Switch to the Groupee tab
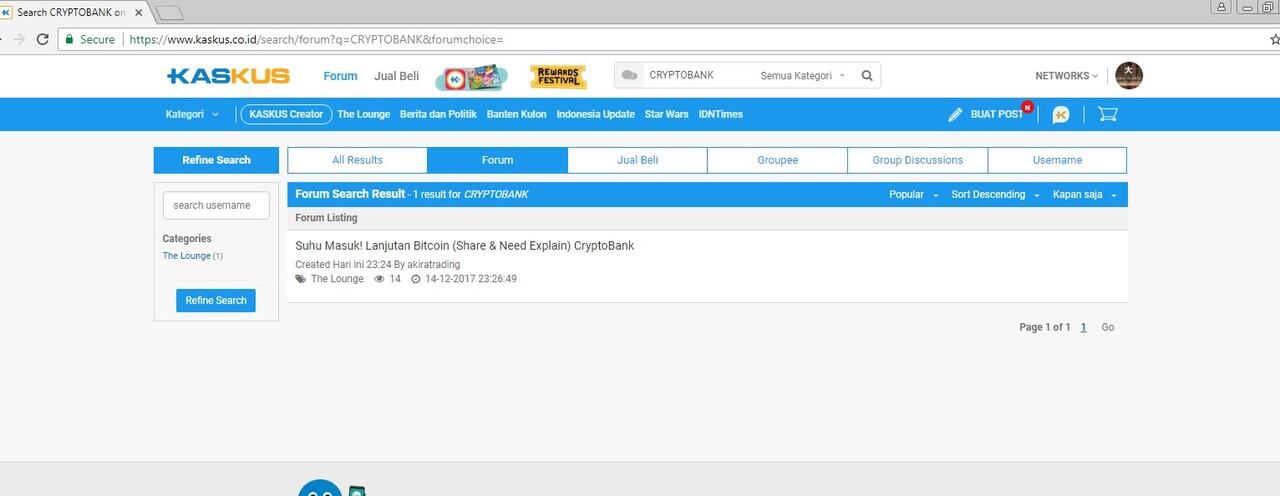This screenshot has height=496, width=1280. pos(777,160)
